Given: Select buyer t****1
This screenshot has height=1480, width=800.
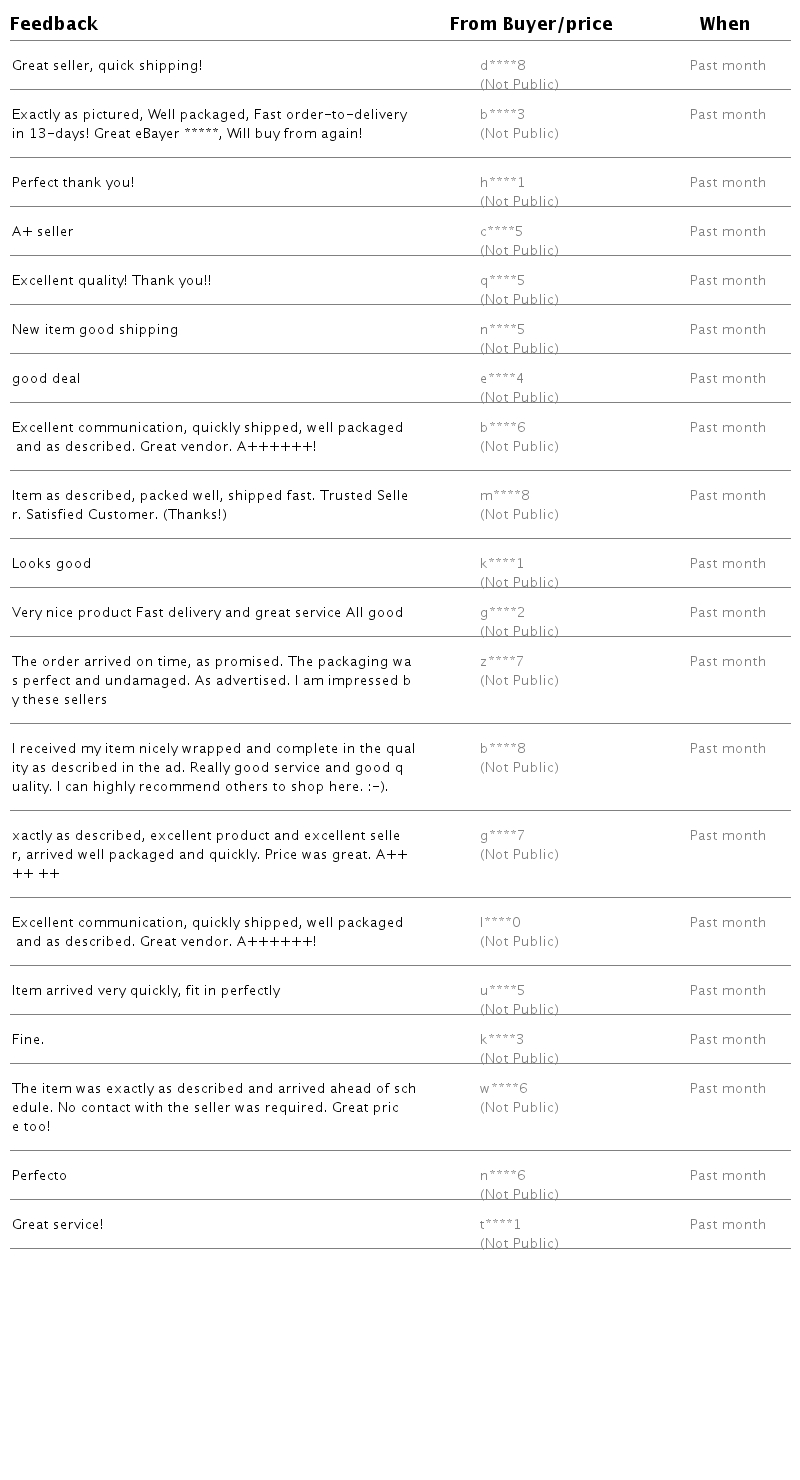Looking at the screenshot, I should tap(500, 1225).
